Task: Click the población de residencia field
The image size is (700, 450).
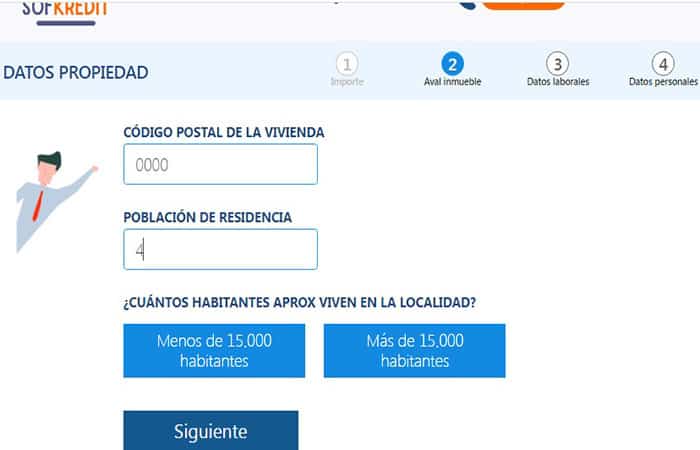Action: click(221, 249)
